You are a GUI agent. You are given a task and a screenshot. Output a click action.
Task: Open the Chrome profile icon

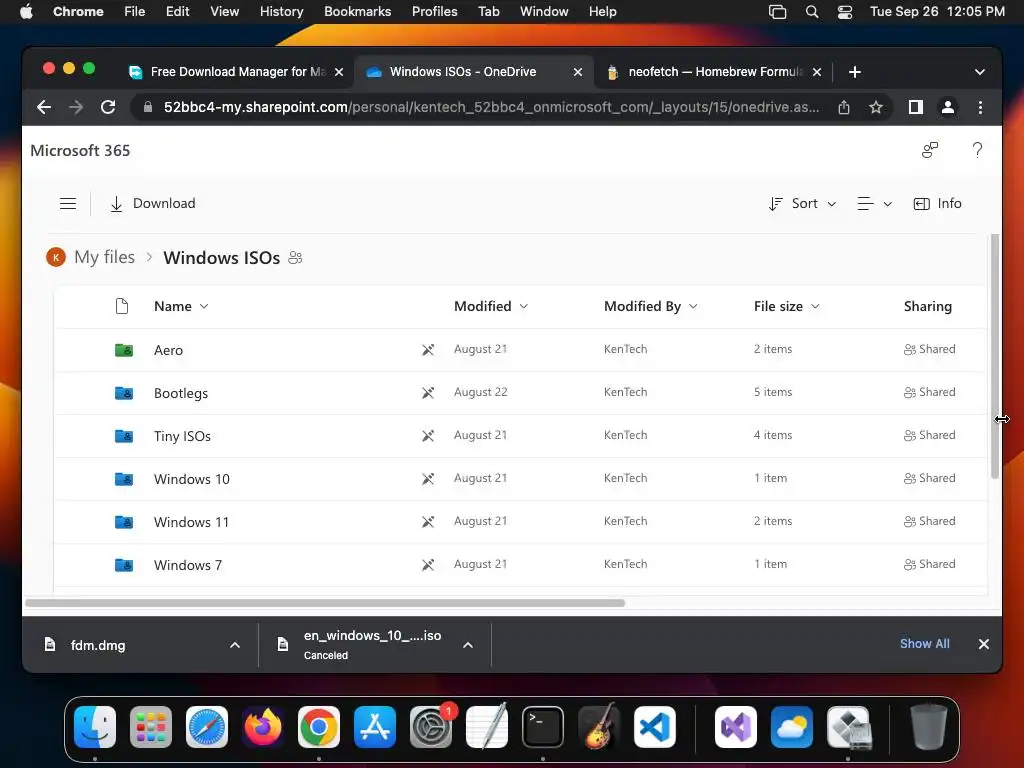948,107
